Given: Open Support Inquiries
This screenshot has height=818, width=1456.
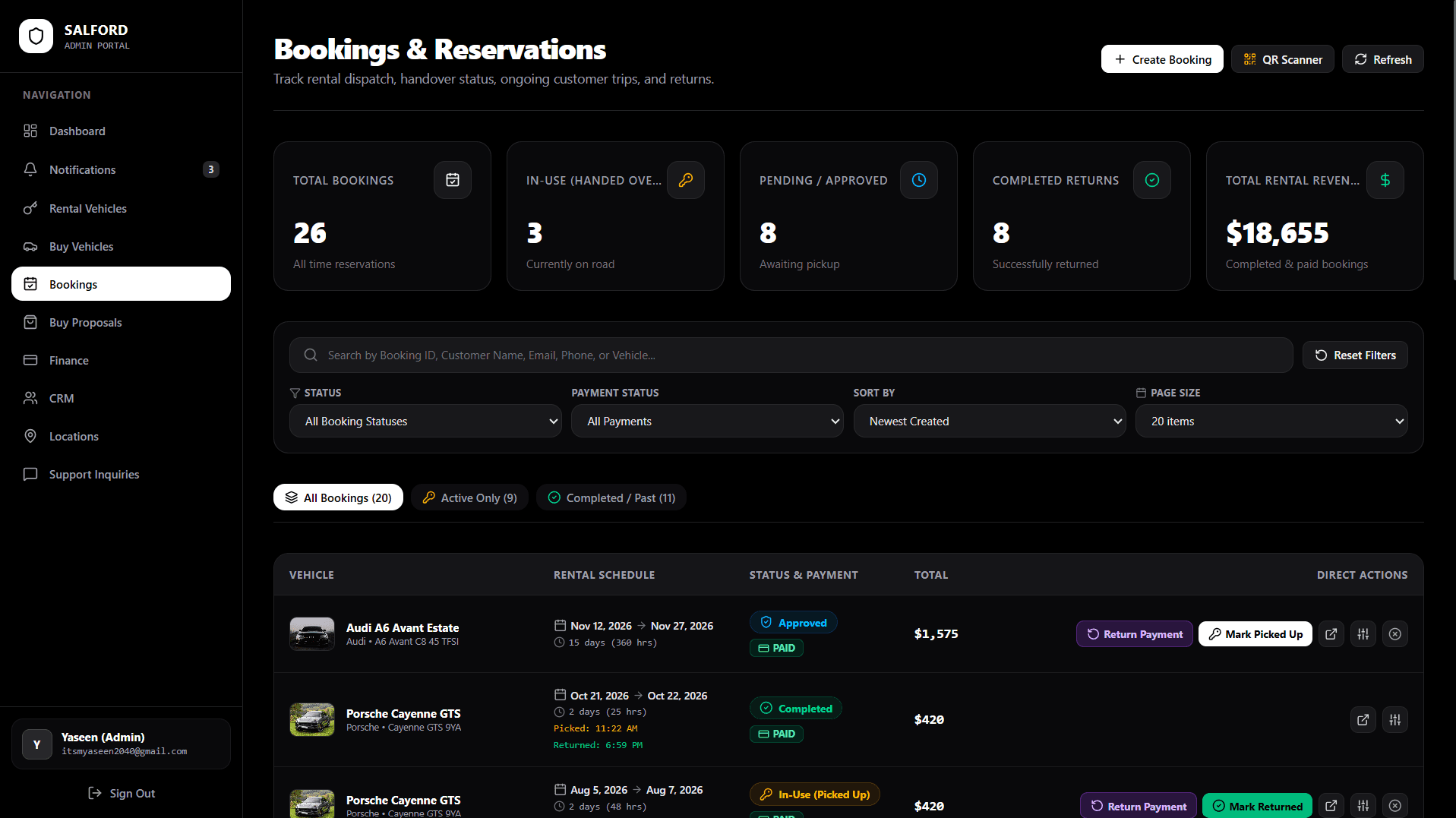Looking at the screenshot, I should coord(121,474).
